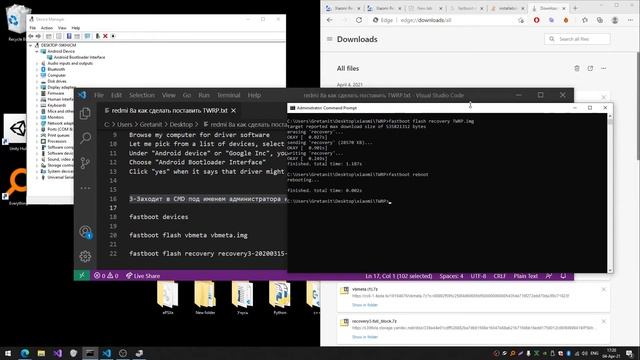Select the Geetanit breadcrumb in VS Code

tap(151, 124)
